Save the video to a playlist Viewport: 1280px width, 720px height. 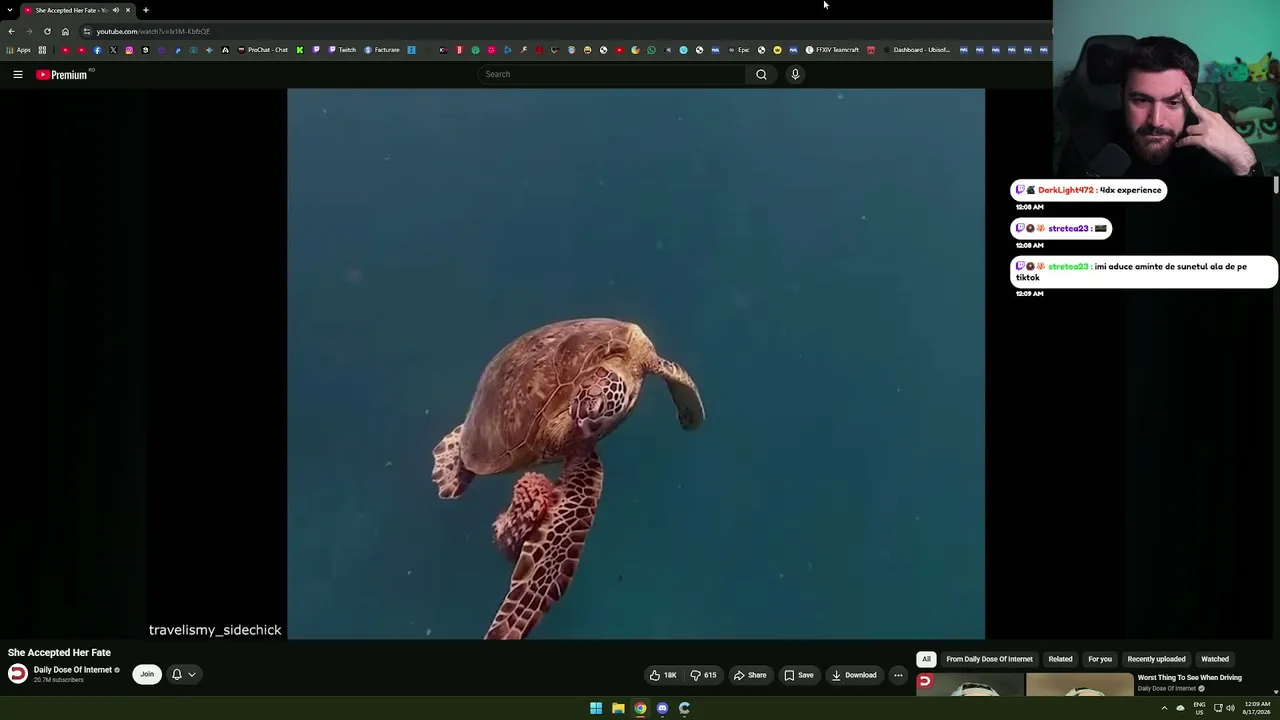tap(799, 675)
